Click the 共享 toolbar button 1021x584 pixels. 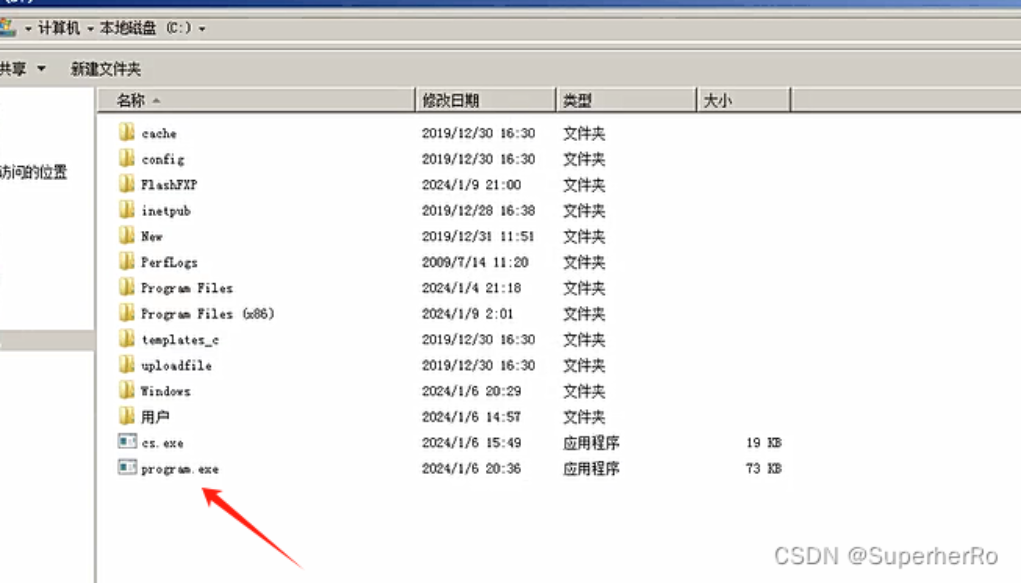(x=13, y=69)
